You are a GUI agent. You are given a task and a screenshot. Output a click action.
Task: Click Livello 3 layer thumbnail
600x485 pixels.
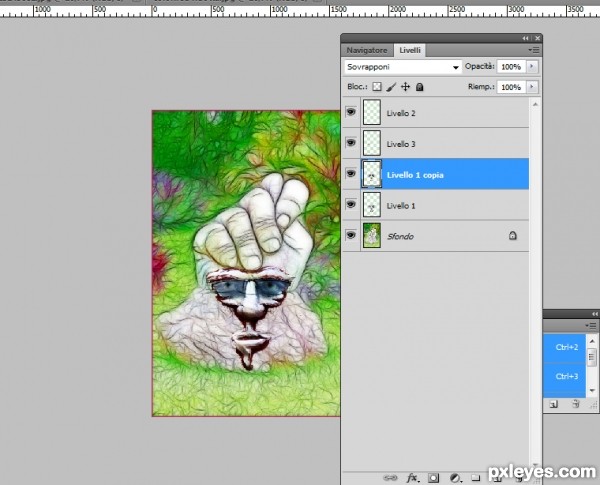(372, 143)
